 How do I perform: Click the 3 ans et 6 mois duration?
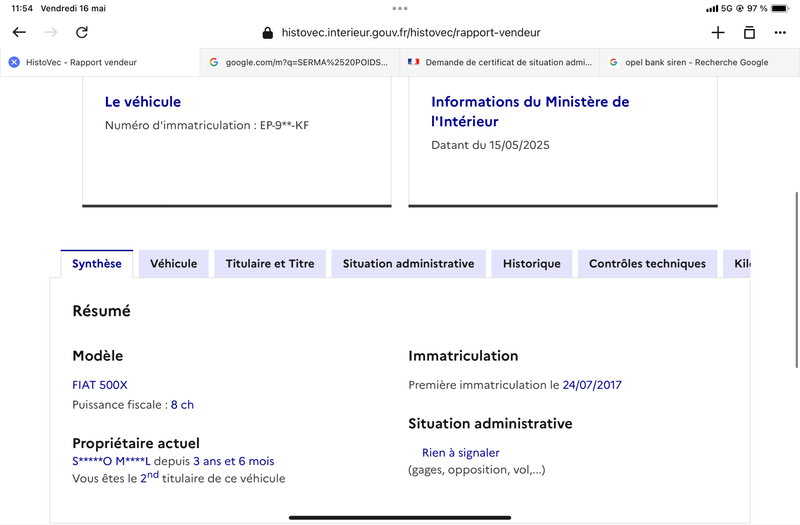(x=234, y=461)
